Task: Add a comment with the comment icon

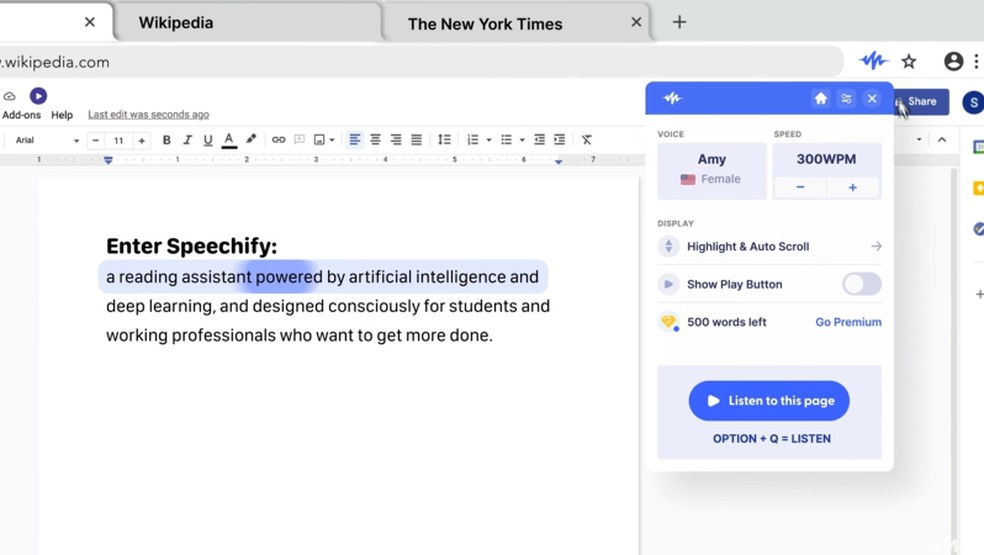Action: (x=299, y=139)
